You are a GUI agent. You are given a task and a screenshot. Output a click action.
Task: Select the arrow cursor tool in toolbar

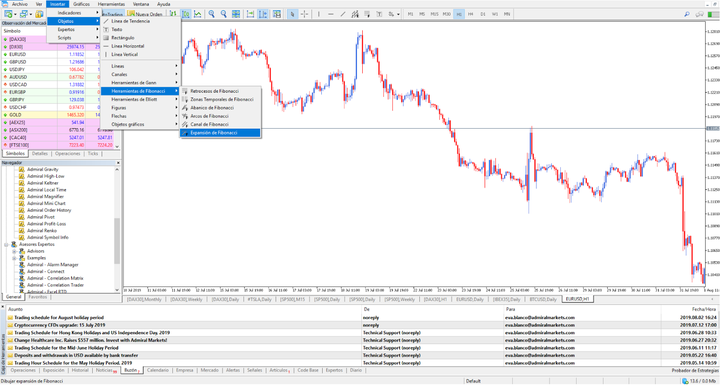(292, 14)
